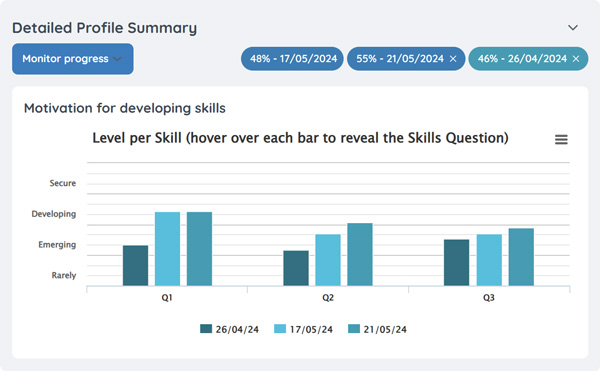Remove the 46% - 26/04/2024 chip
The width and height of the screenshot is (600, 371).
(x=576, y=59)
